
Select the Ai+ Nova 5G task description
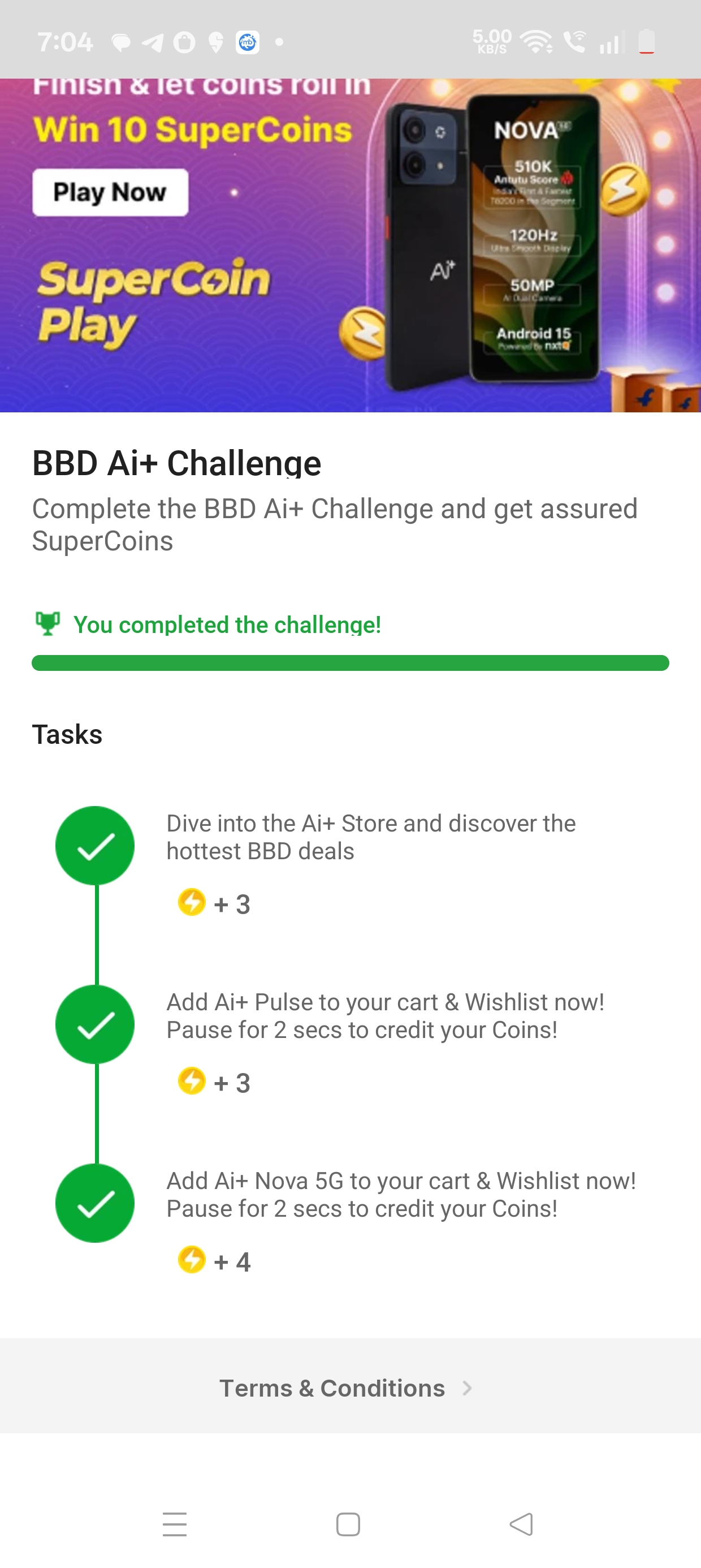401,1195
